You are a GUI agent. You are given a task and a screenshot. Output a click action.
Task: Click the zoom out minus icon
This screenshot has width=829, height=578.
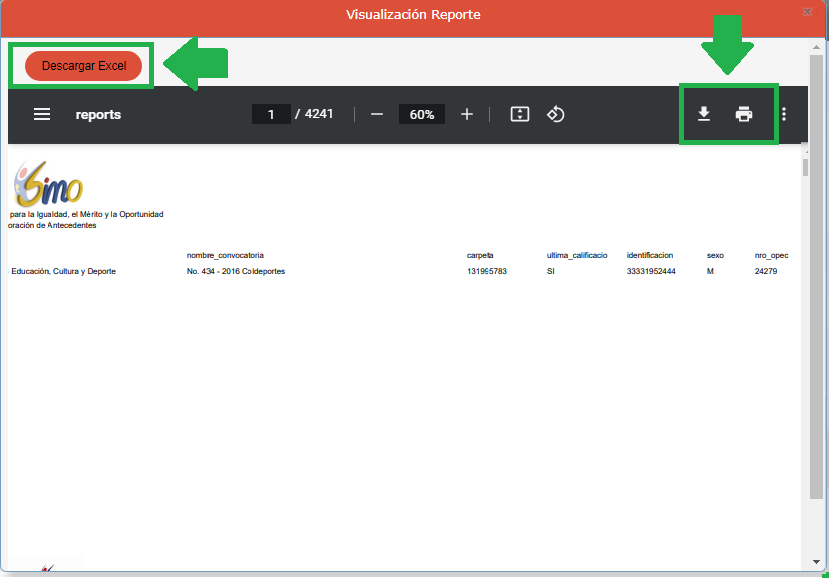377,114
